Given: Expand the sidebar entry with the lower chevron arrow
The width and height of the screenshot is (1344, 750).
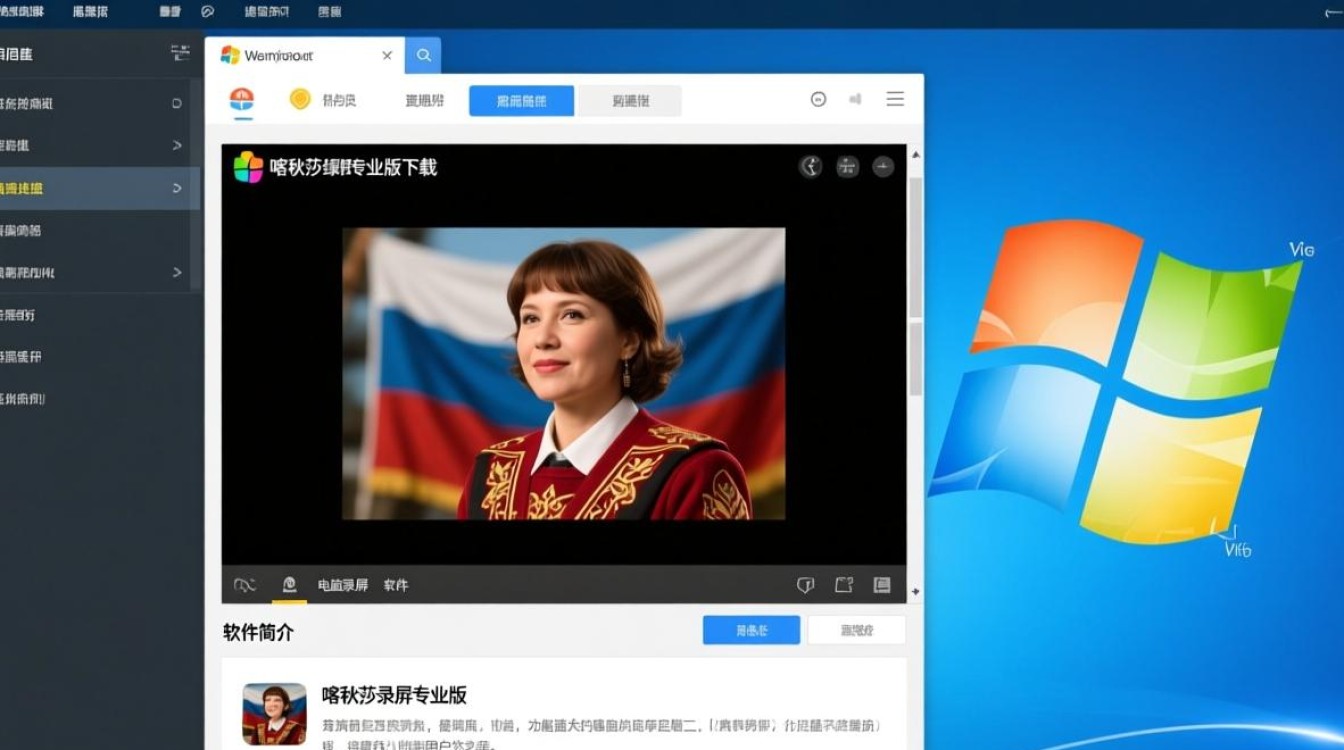Looking at the screenshot, I should (176, 272).
